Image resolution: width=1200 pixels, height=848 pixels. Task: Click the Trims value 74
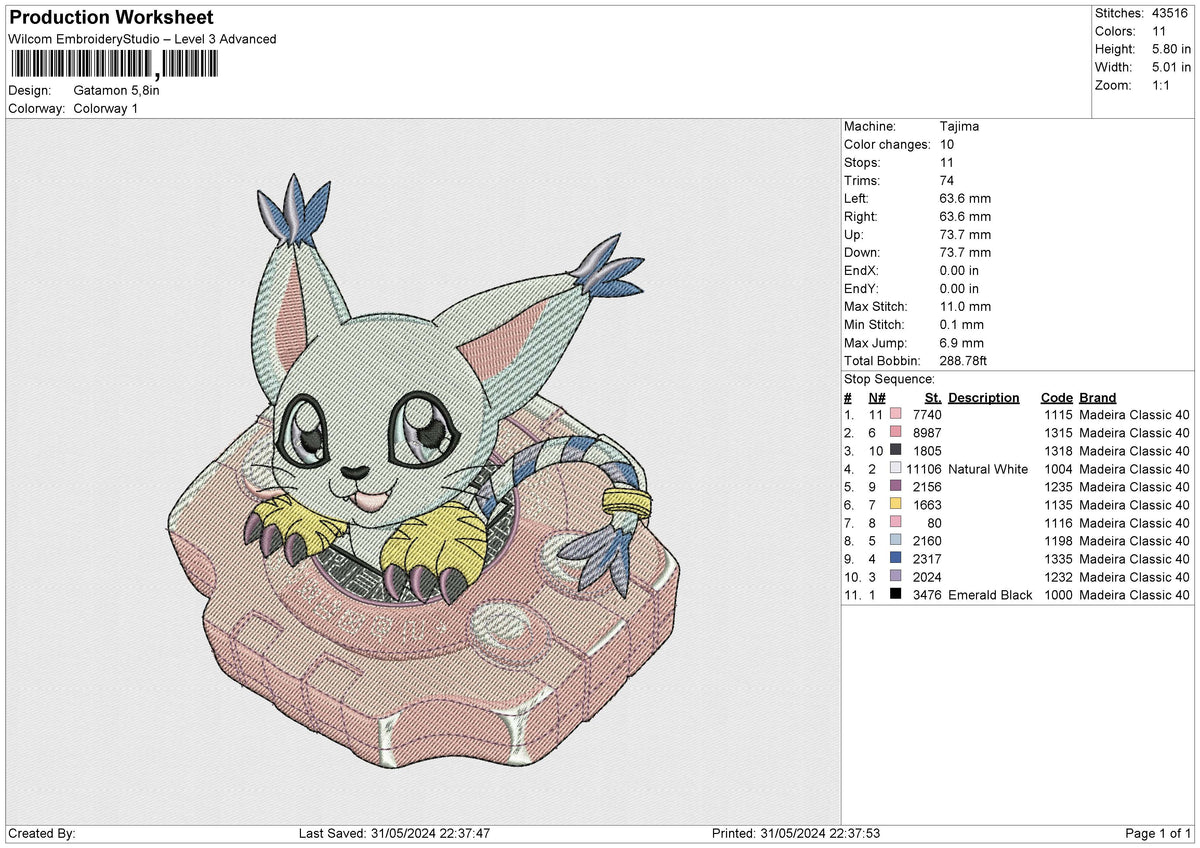tap(947, 180)
